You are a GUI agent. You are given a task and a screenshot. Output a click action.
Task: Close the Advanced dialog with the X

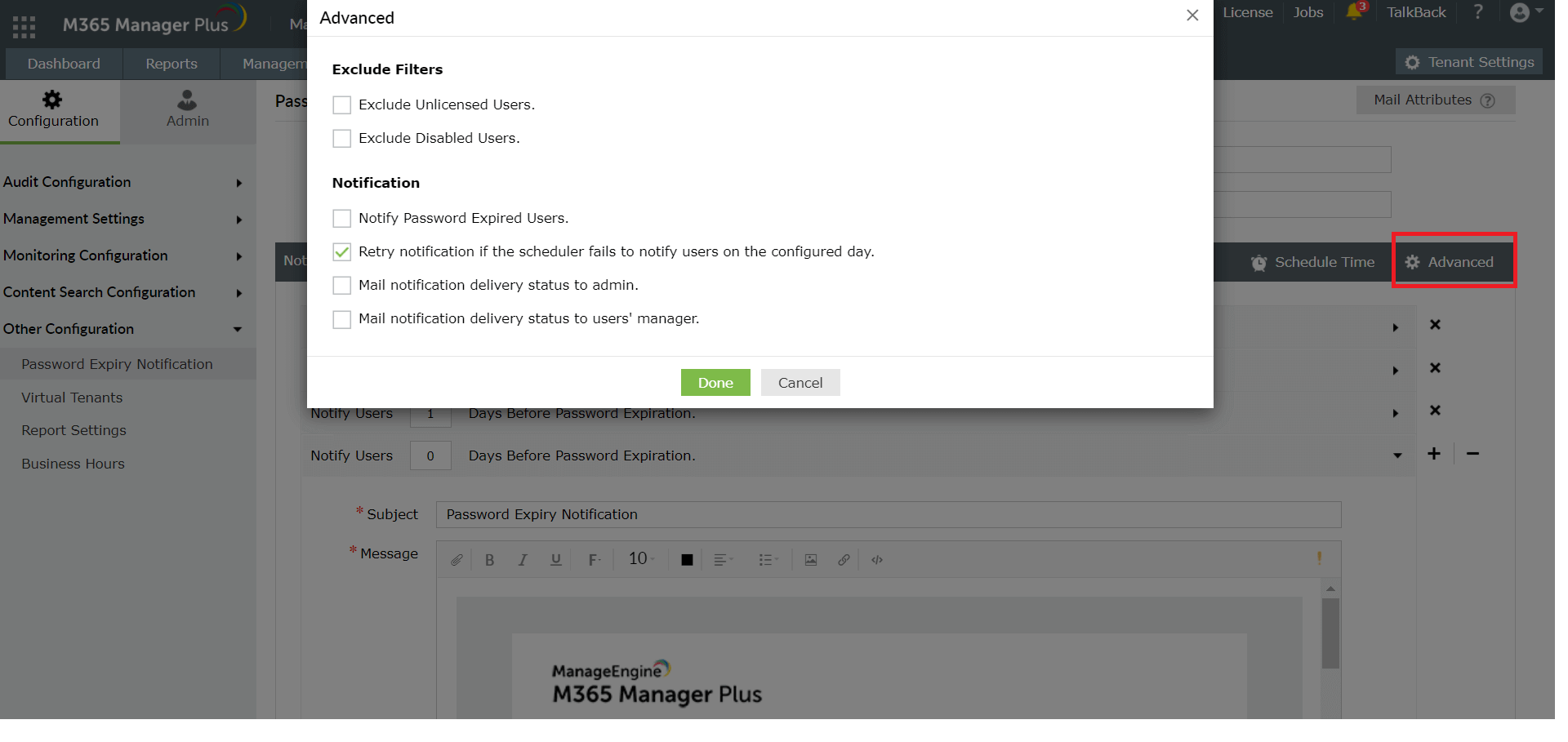click(x=1192, y=16)
